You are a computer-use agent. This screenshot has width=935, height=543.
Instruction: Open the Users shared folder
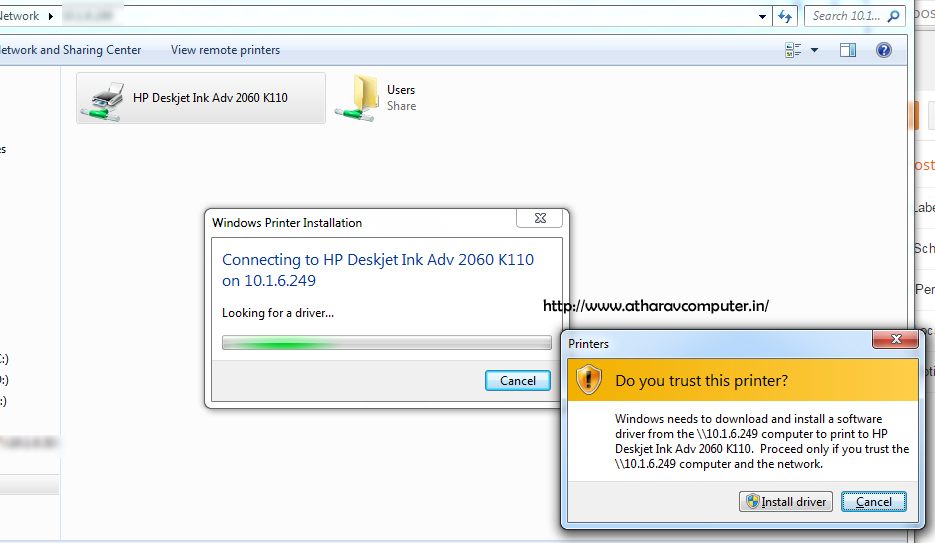coord(376,98)
